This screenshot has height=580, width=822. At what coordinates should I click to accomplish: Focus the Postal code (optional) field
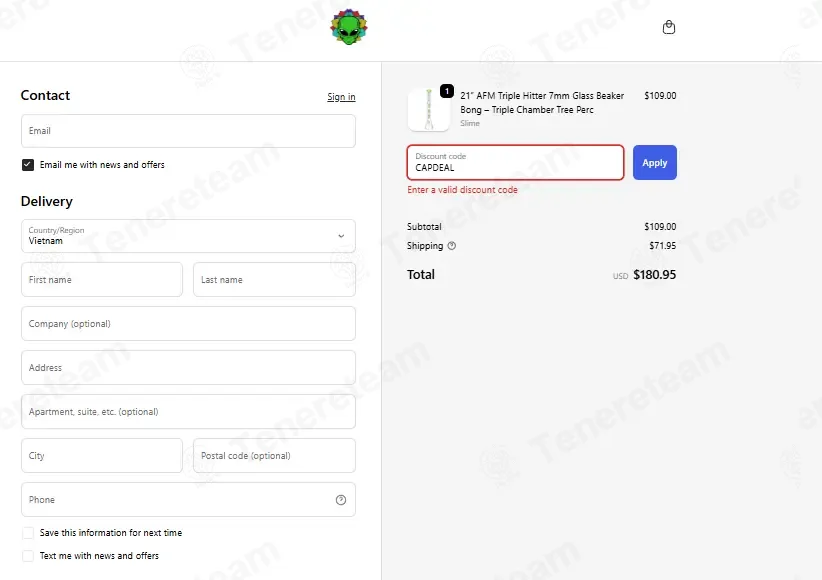(x=274, y=456)
